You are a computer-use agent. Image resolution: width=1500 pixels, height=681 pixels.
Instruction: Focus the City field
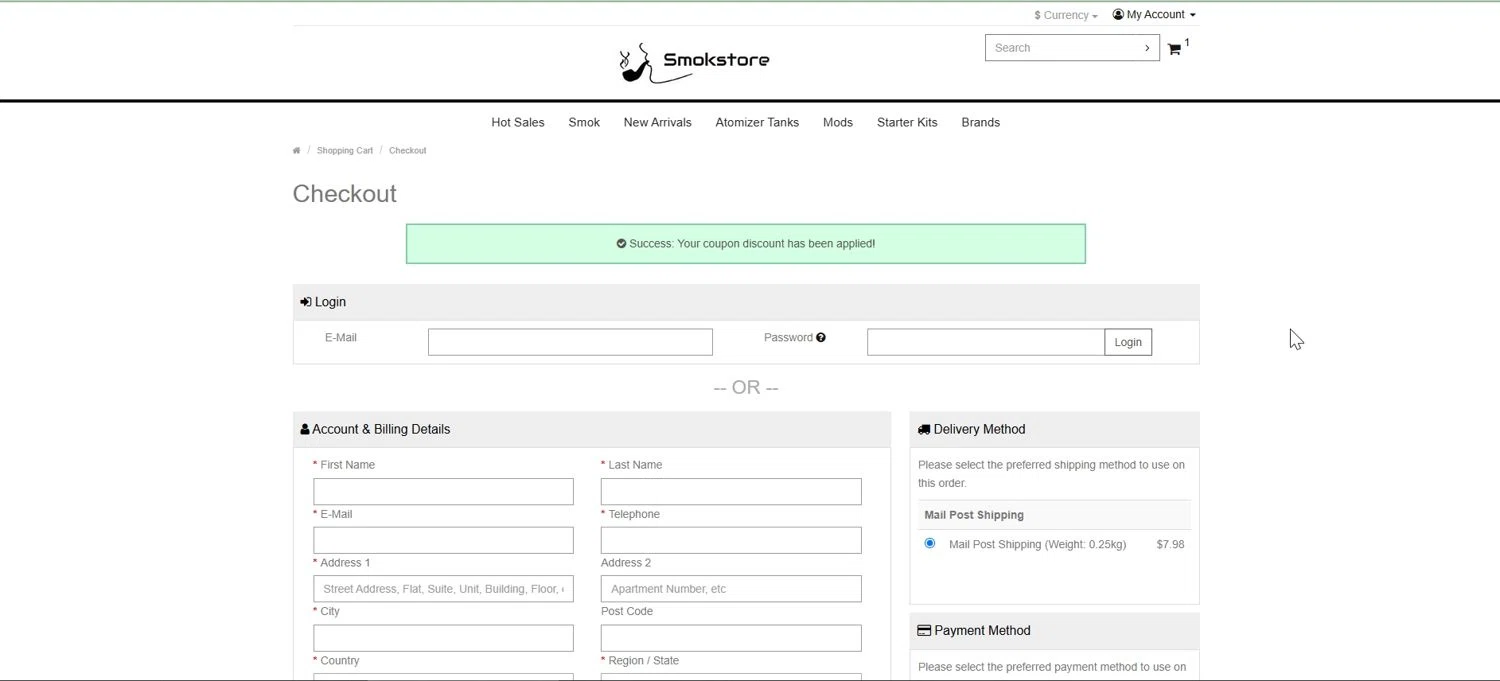[x=443, y=638]
